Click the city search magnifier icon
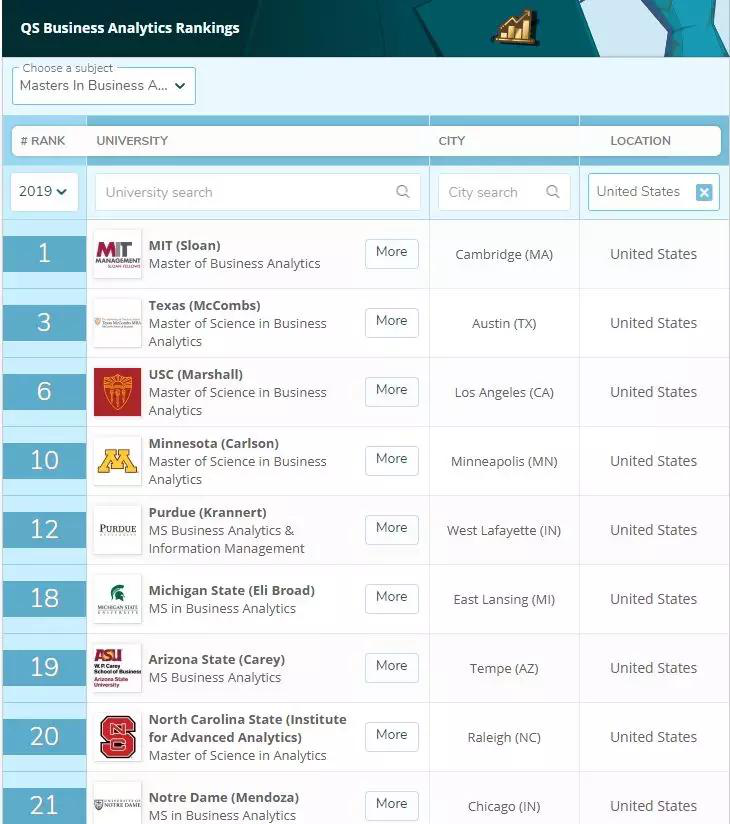This screenshot has width=730, height=824. pos(552,191)
